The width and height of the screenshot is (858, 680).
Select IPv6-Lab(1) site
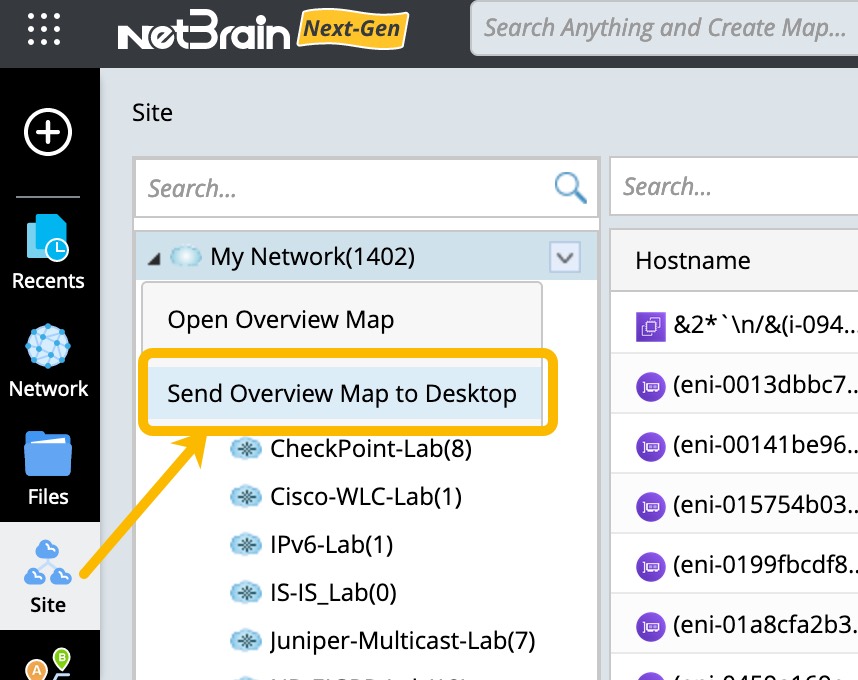pyautogui.click(x=332, y=545)
